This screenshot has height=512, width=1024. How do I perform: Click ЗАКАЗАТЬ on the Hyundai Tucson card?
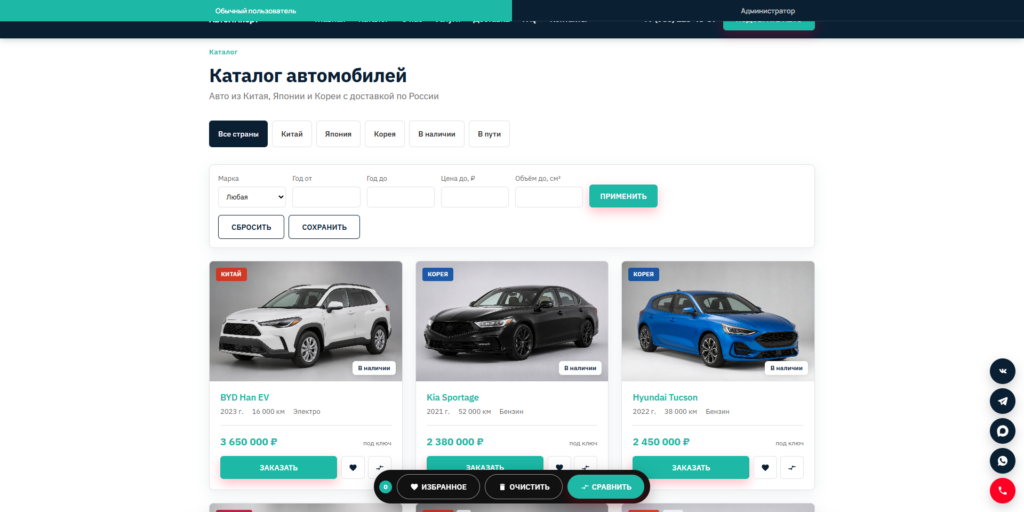pyautogui.click(x=691, y=468)
